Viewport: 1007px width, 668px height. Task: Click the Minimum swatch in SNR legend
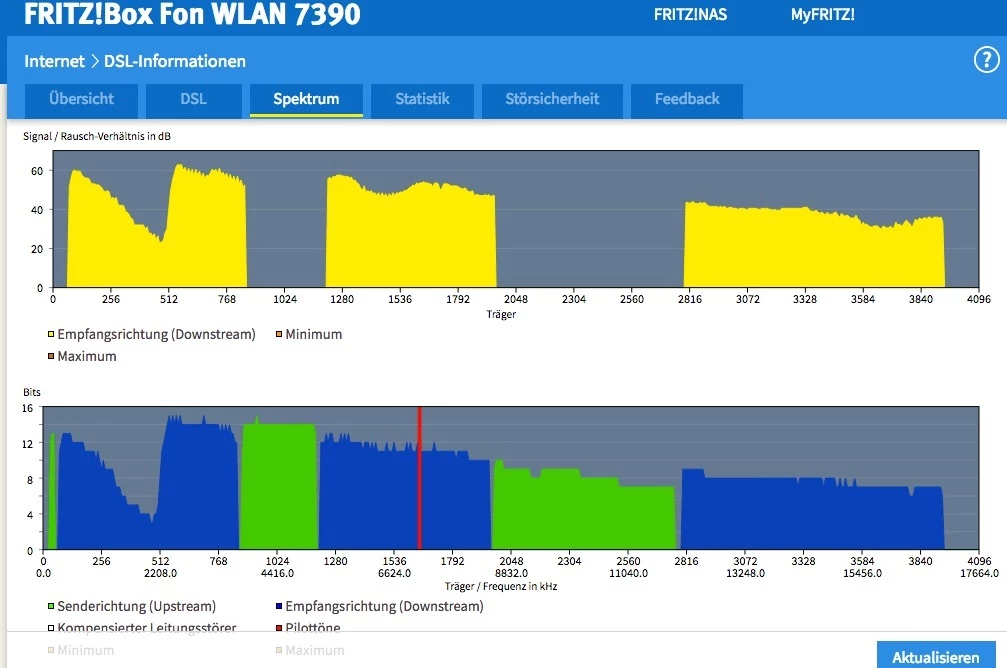279,334
